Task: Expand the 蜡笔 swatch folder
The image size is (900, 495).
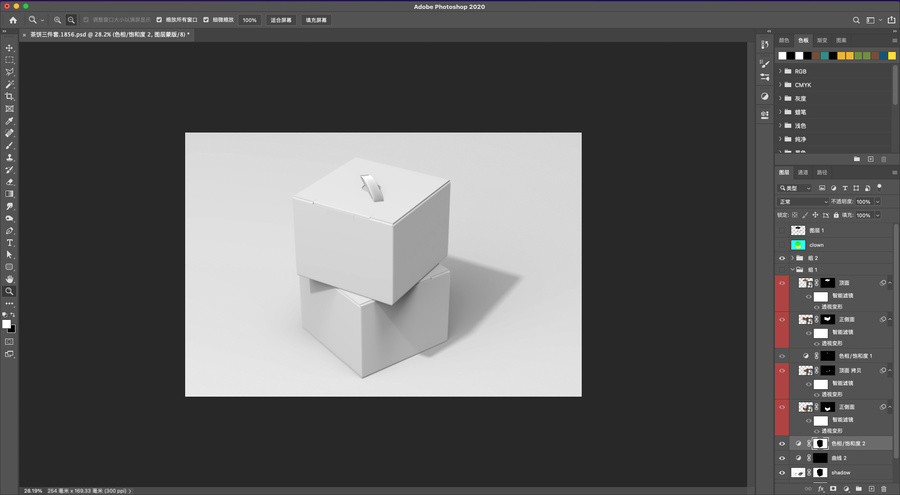Action: [780, 112]
